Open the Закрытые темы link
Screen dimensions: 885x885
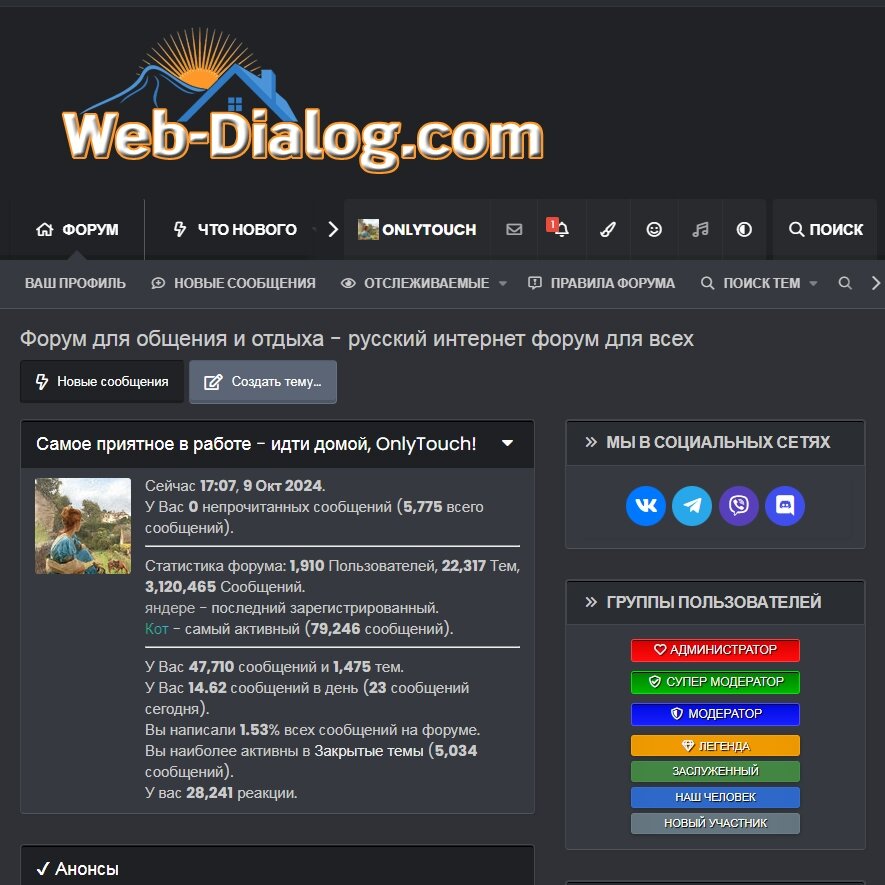[x=369, y=751]
